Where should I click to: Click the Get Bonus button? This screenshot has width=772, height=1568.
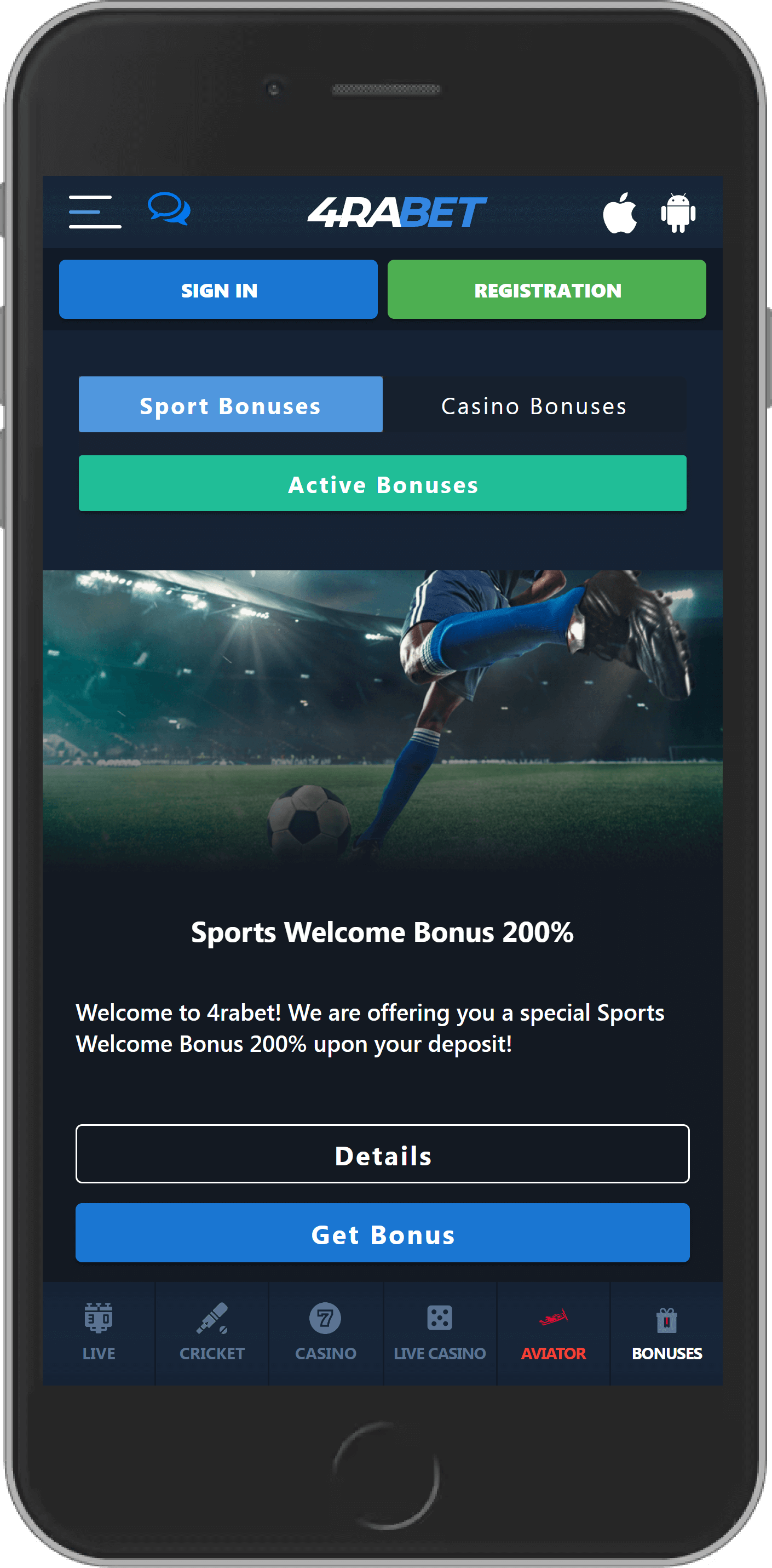[383, 1234]
